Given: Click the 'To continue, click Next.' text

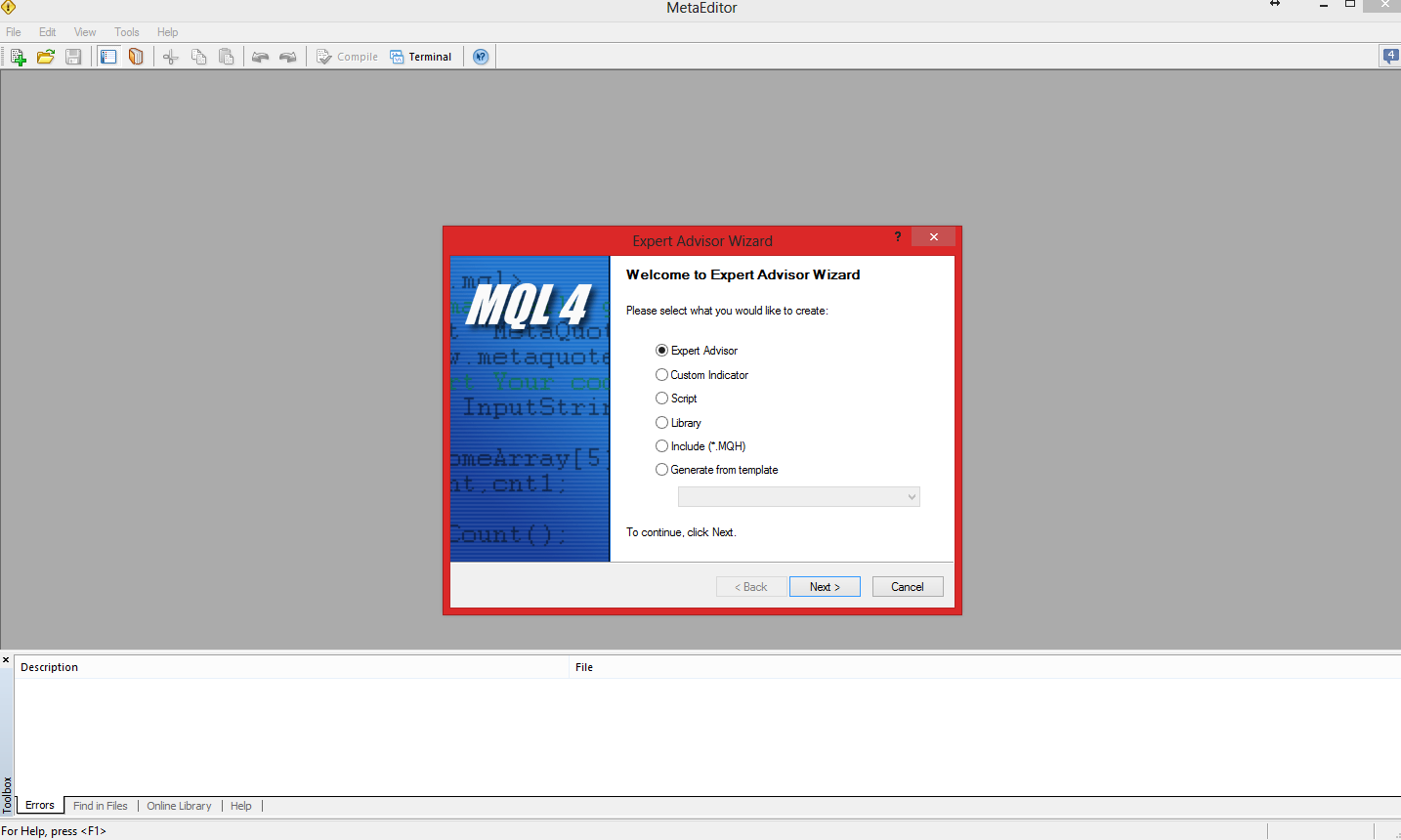Looking at the screenshot, I should pos(681,532).
